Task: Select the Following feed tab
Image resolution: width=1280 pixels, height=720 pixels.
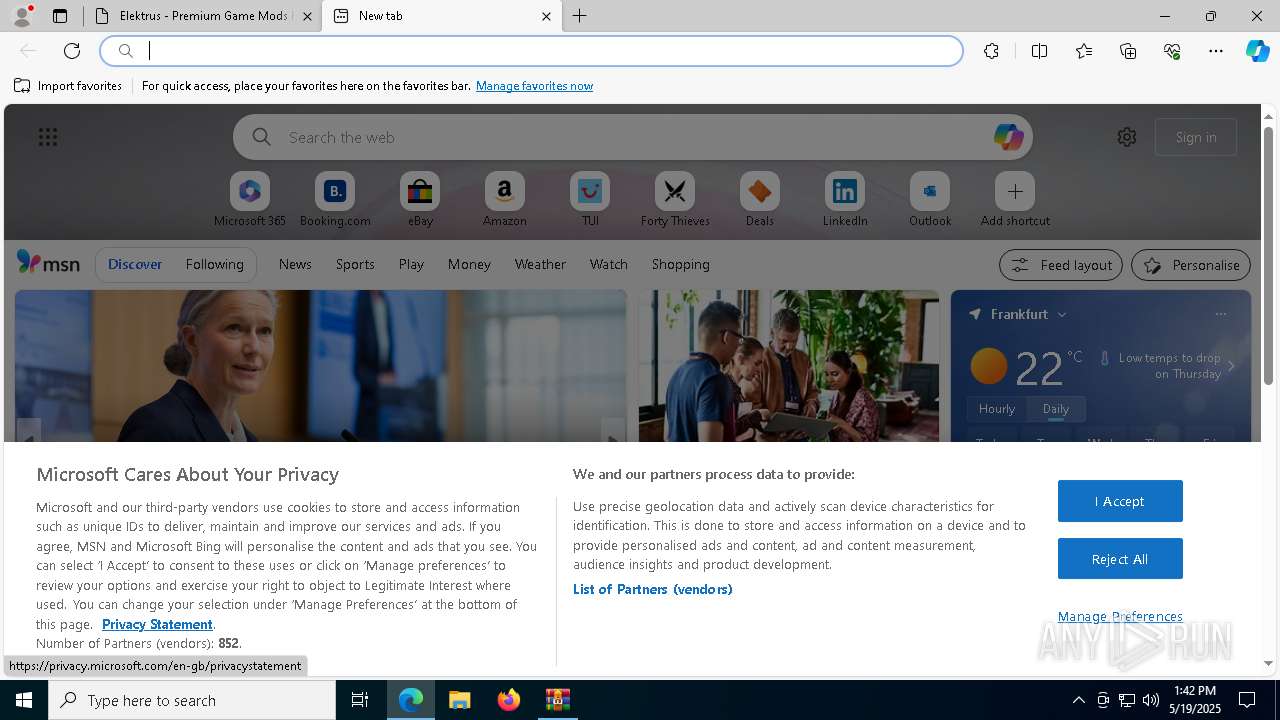Action: pyautogui.click(x=214, y=264)
